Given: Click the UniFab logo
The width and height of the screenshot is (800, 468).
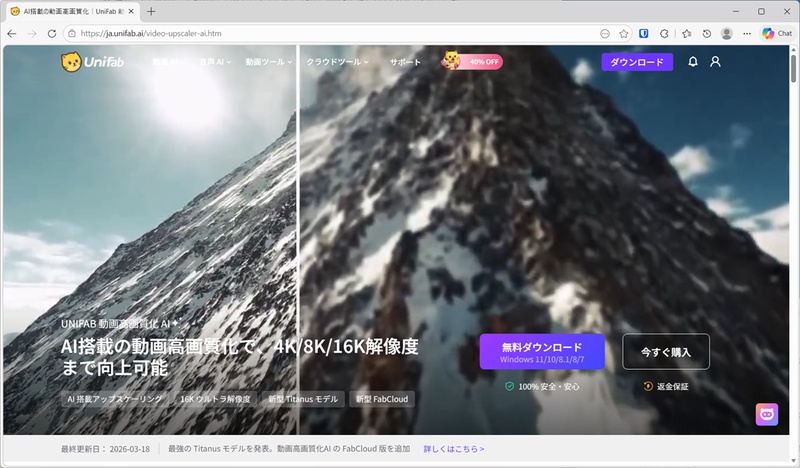Looking at the screenshot, I should [92, 62].
